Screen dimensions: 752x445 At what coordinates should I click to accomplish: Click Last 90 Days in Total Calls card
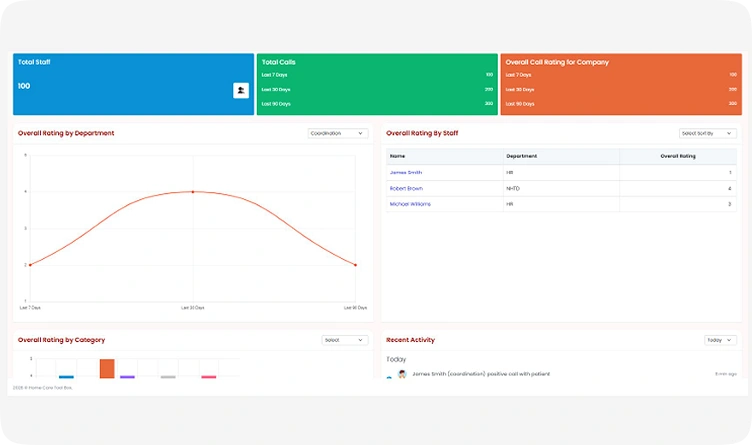tap(276, 104)
